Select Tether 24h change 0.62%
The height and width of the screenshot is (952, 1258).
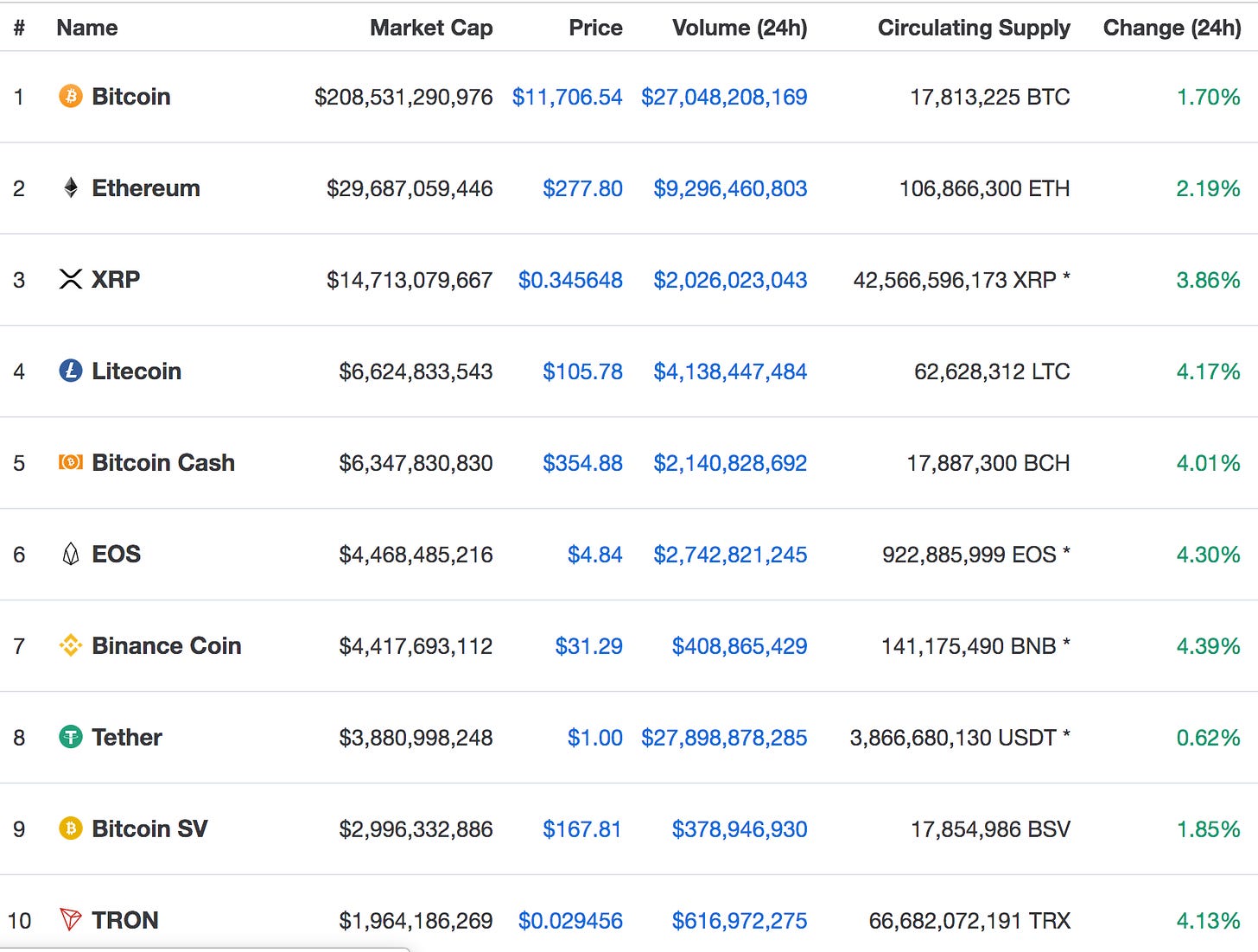pyautogui.click(x=1209, y=738)
